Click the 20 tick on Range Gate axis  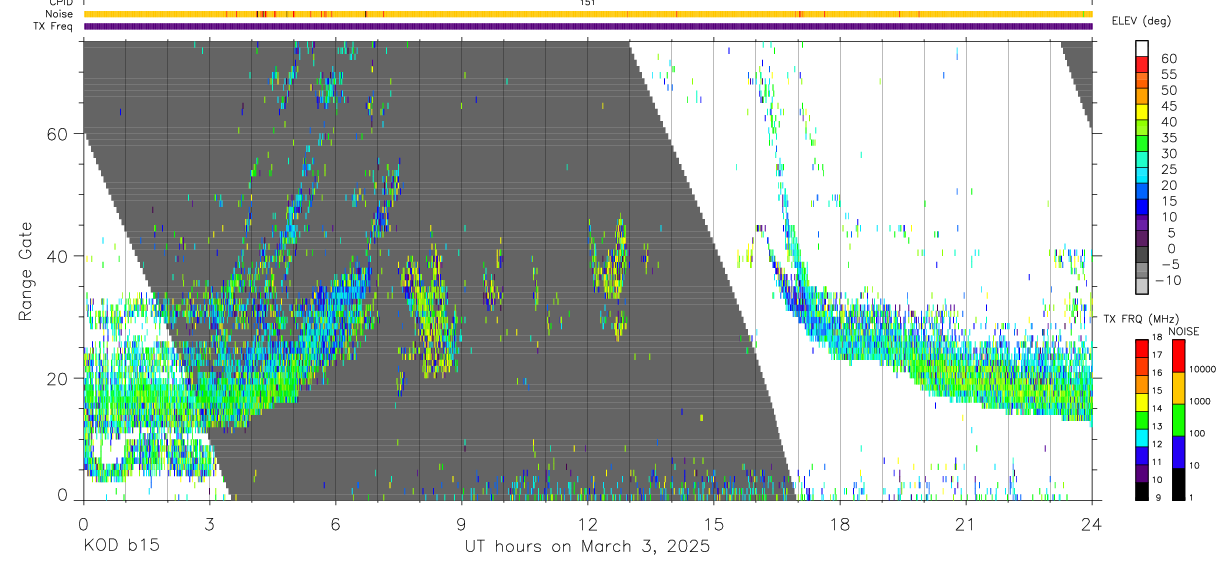(x=58, y=378)
